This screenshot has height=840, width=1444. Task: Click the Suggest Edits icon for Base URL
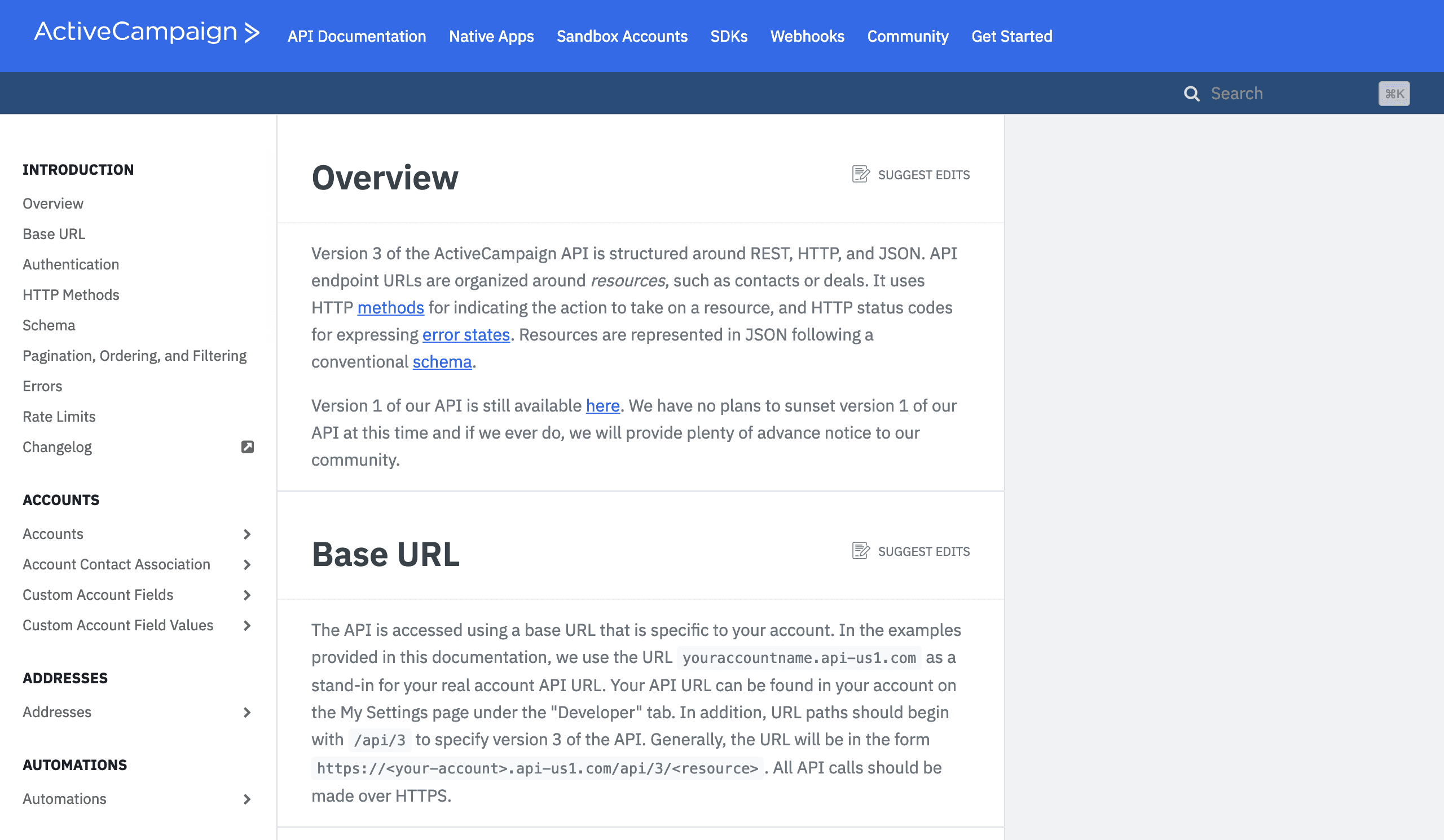(860, 550)
